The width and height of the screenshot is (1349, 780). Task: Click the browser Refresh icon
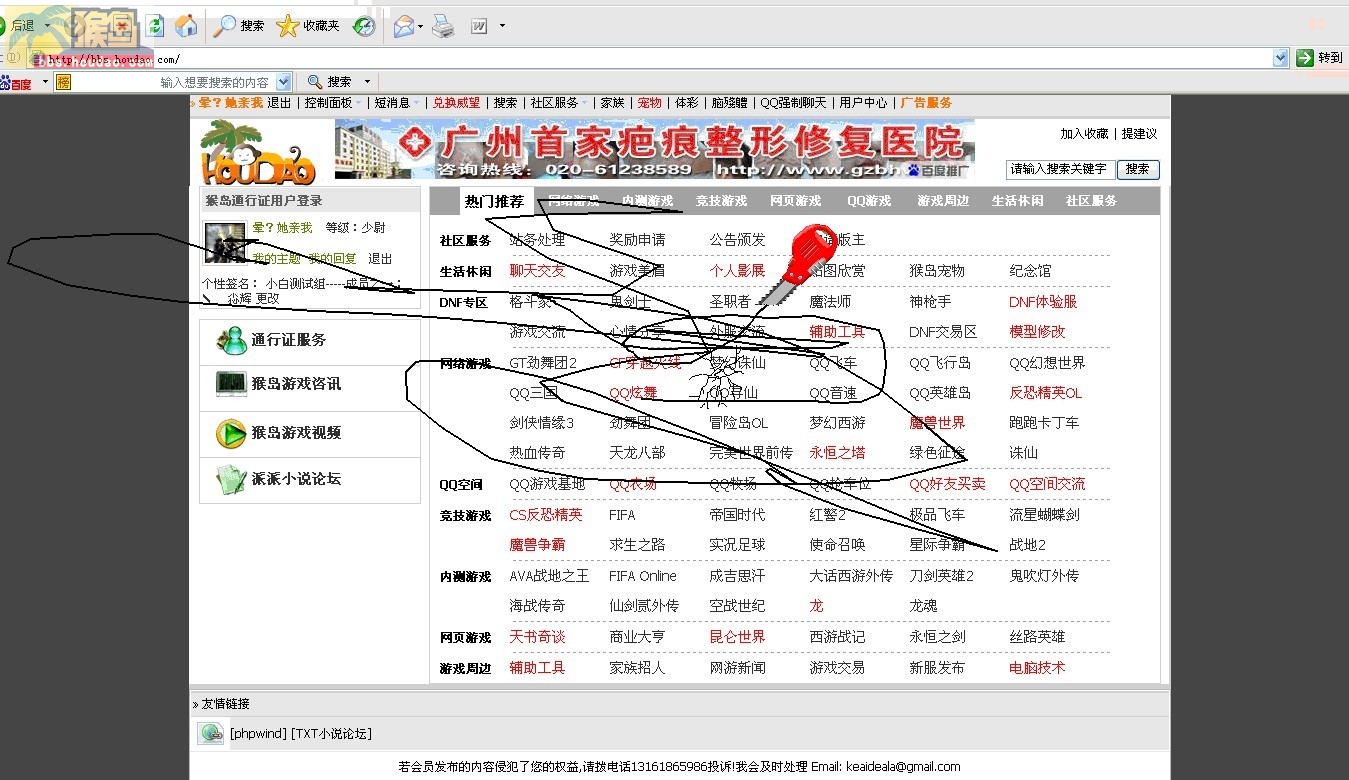154,26
